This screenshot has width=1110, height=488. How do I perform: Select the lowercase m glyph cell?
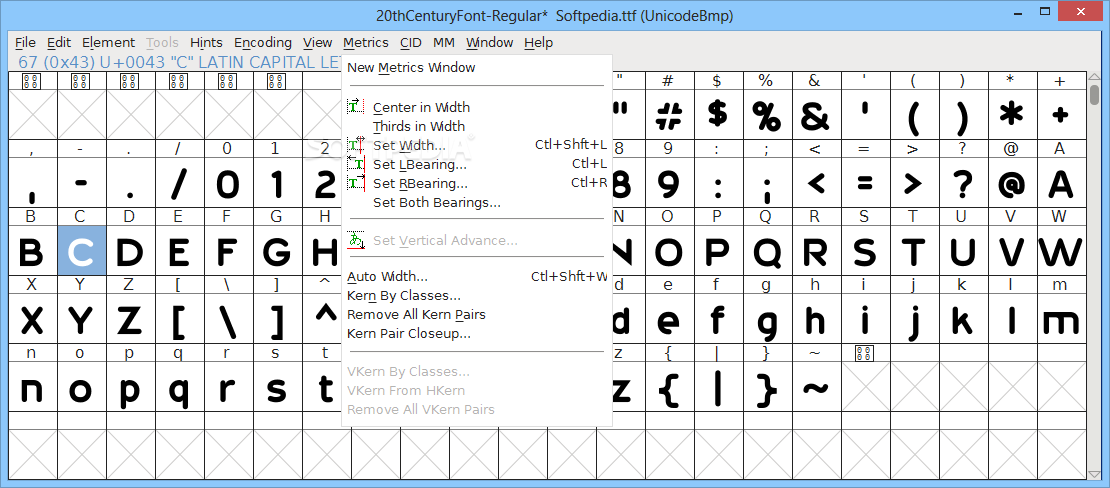[1060, 319]
